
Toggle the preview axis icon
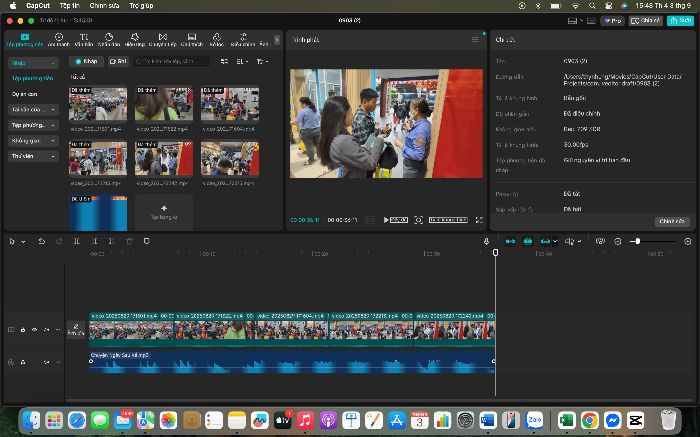point(570,241)
